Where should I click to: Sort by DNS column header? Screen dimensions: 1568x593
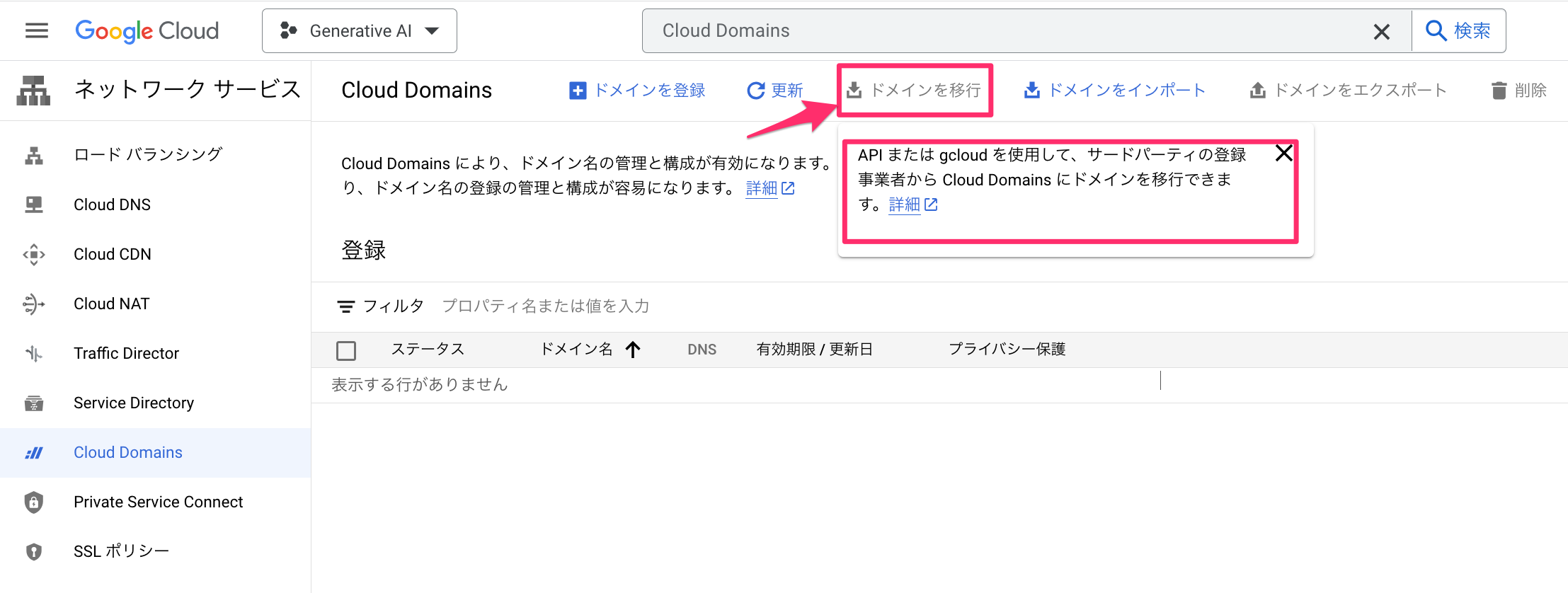(x=702, y=350)
